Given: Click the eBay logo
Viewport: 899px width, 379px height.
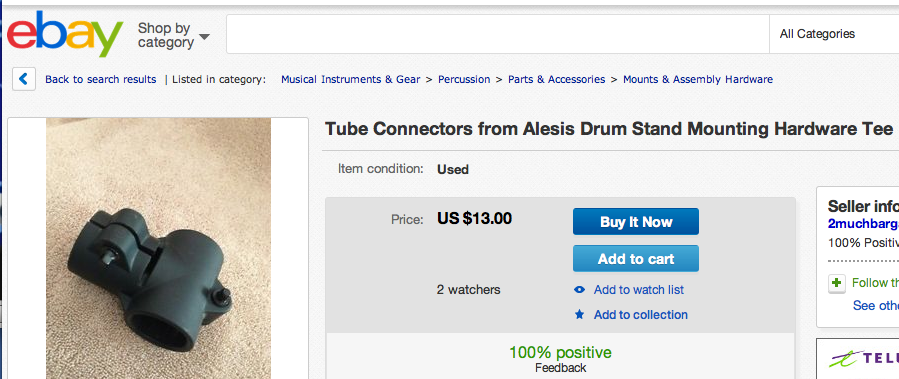Looking at the screenshot, I should [x=65, y=34].
